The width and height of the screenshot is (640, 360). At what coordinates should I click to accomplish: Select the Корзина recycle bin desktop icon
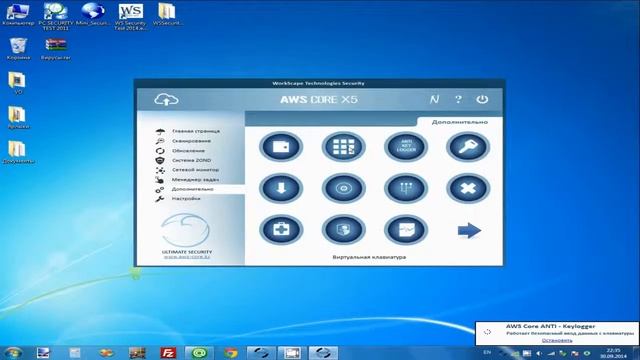pos(18,49)
